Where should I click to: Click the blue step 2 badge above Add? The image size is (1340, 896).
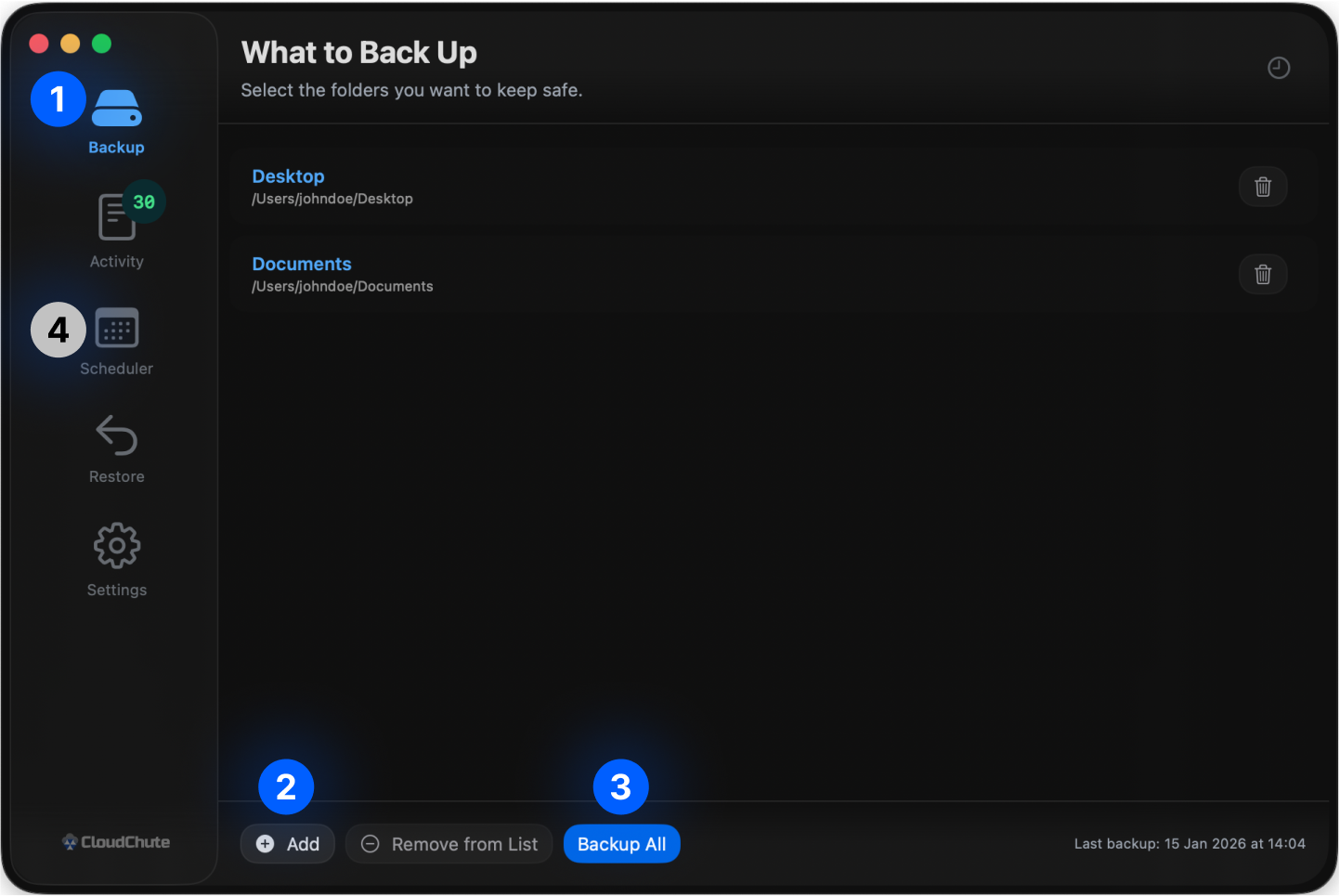(x=286, y=787)
